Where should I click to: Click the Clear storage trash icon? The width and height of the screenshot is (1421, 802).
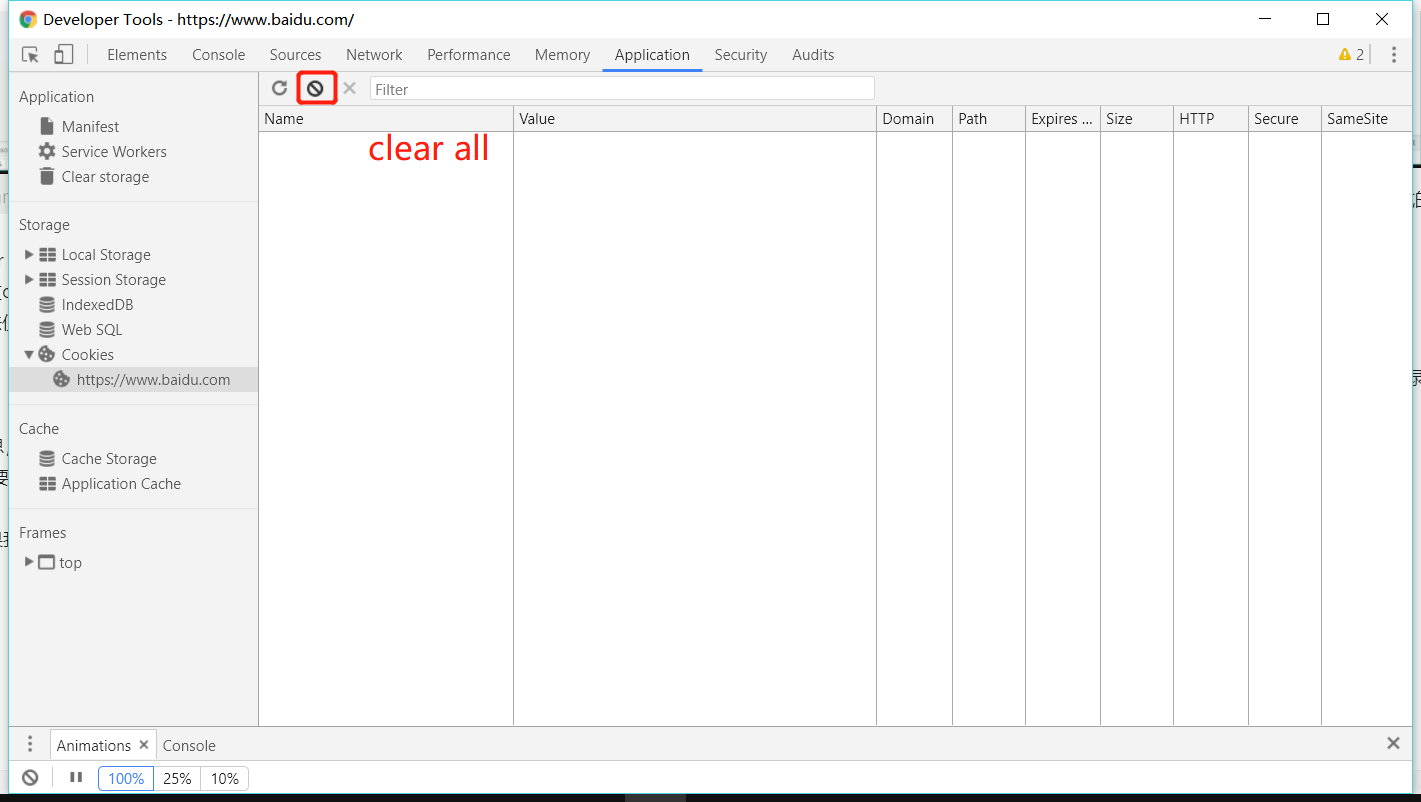pyautogui.click(x=47, y=177)
